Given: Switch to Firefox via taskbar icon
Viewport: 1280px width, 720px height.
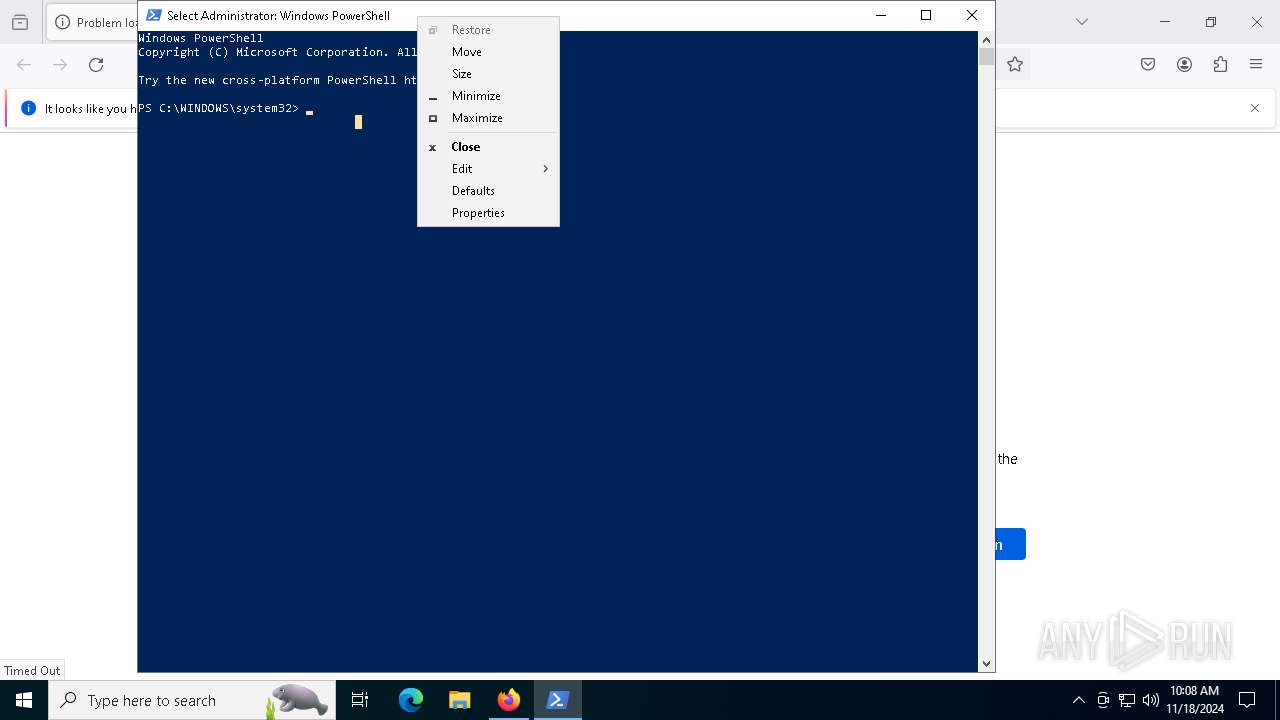Looking at the screenshot, I should [x=509, y=700].
